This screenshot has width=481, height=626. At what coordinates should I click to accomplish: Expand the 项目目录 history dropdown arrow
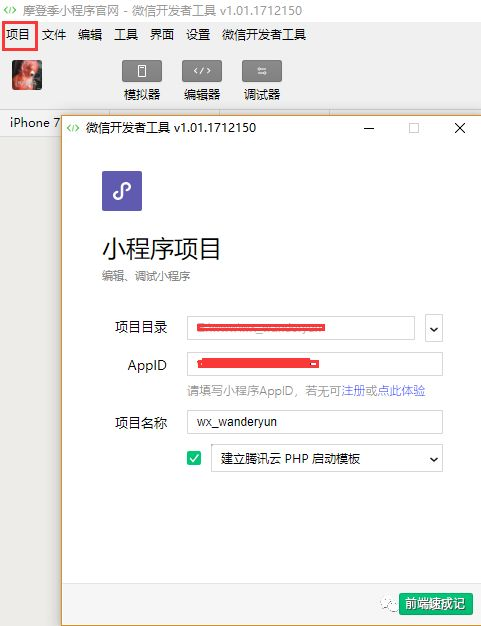[x=434, y=328]
